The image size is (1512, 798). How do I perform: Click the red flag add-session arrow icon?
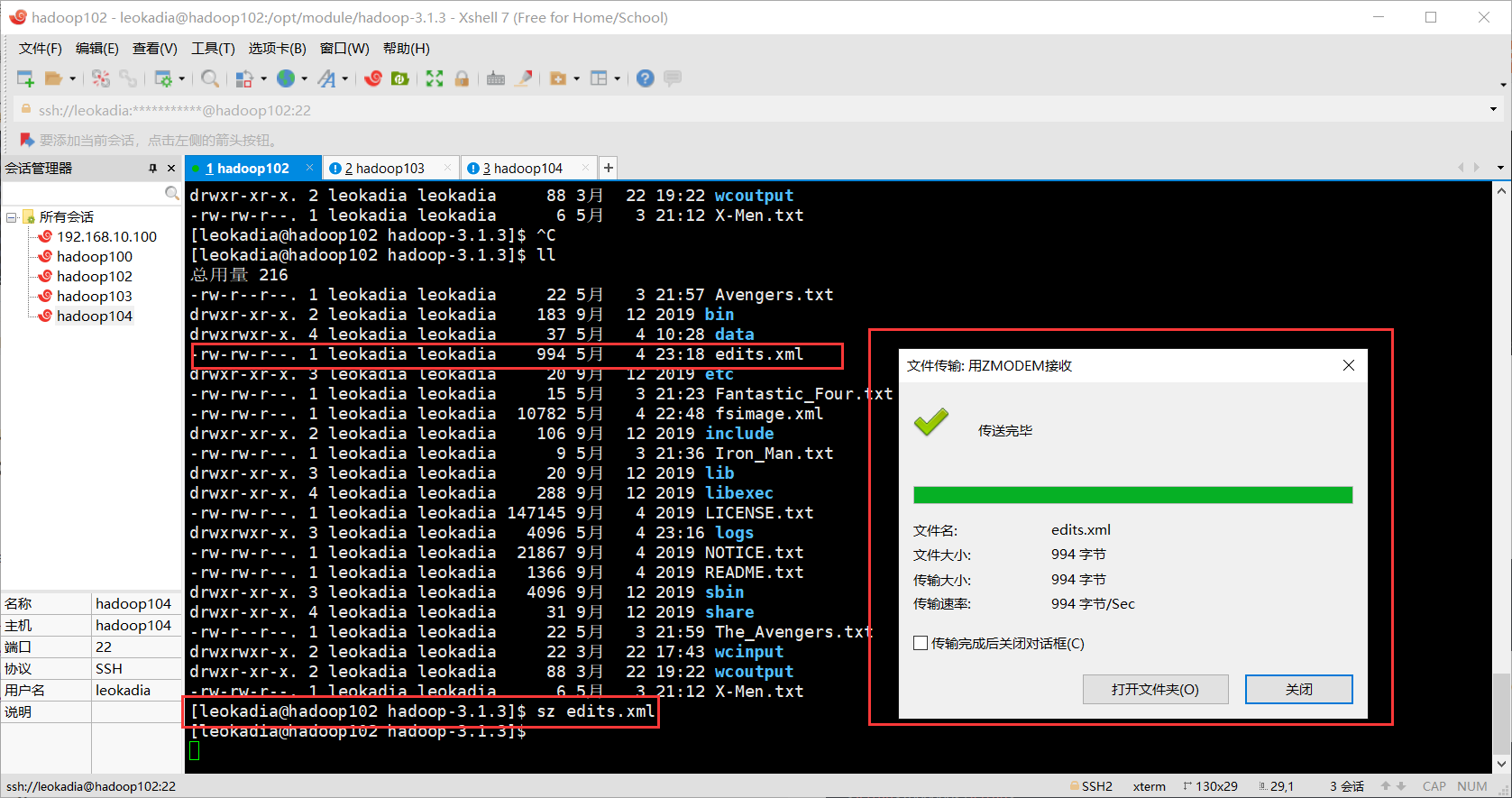[27, 140]
